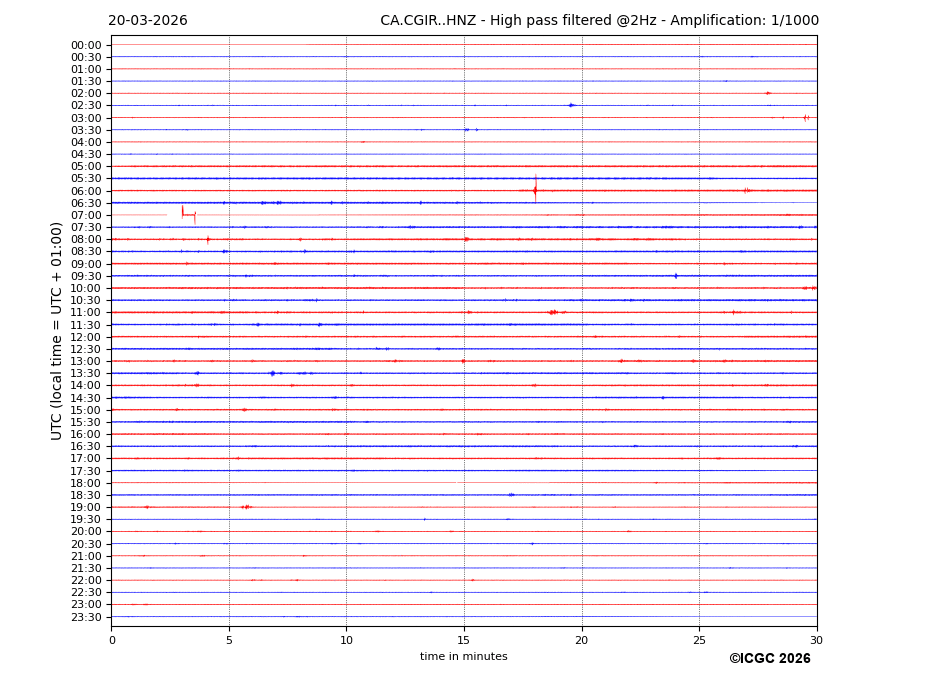The image size is (927, 696).
Task: Select the 12:00 row label
Action: pyautogui.click(x=85, y=337)
